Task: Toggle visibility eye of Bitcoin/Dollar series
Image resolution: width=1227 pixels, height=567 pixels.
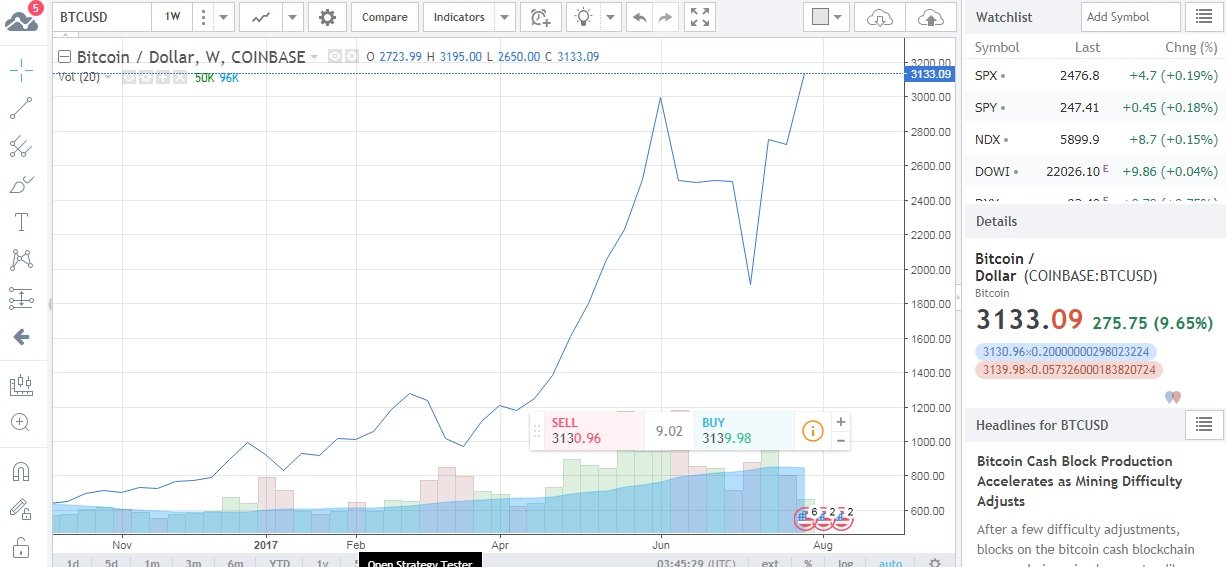Action: [x=335, y=57]
